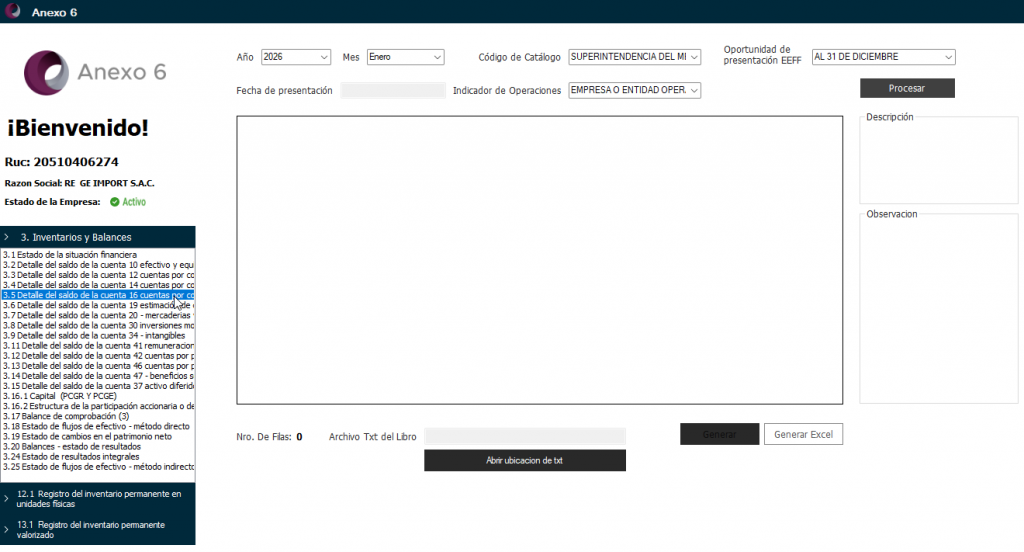
Task: Select 3.20 Balances - estado de resultados
Action: pyautogui.click(x=98, y=447)
